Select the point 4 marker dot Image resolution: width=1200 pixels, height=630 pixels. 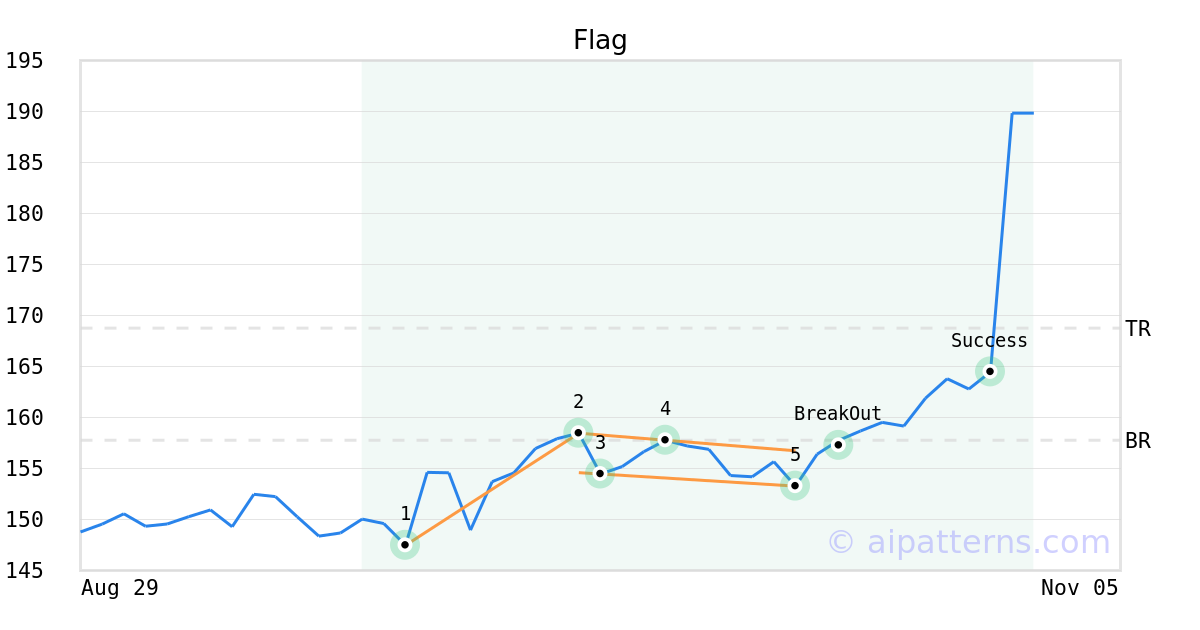click(x=665, y=439)
